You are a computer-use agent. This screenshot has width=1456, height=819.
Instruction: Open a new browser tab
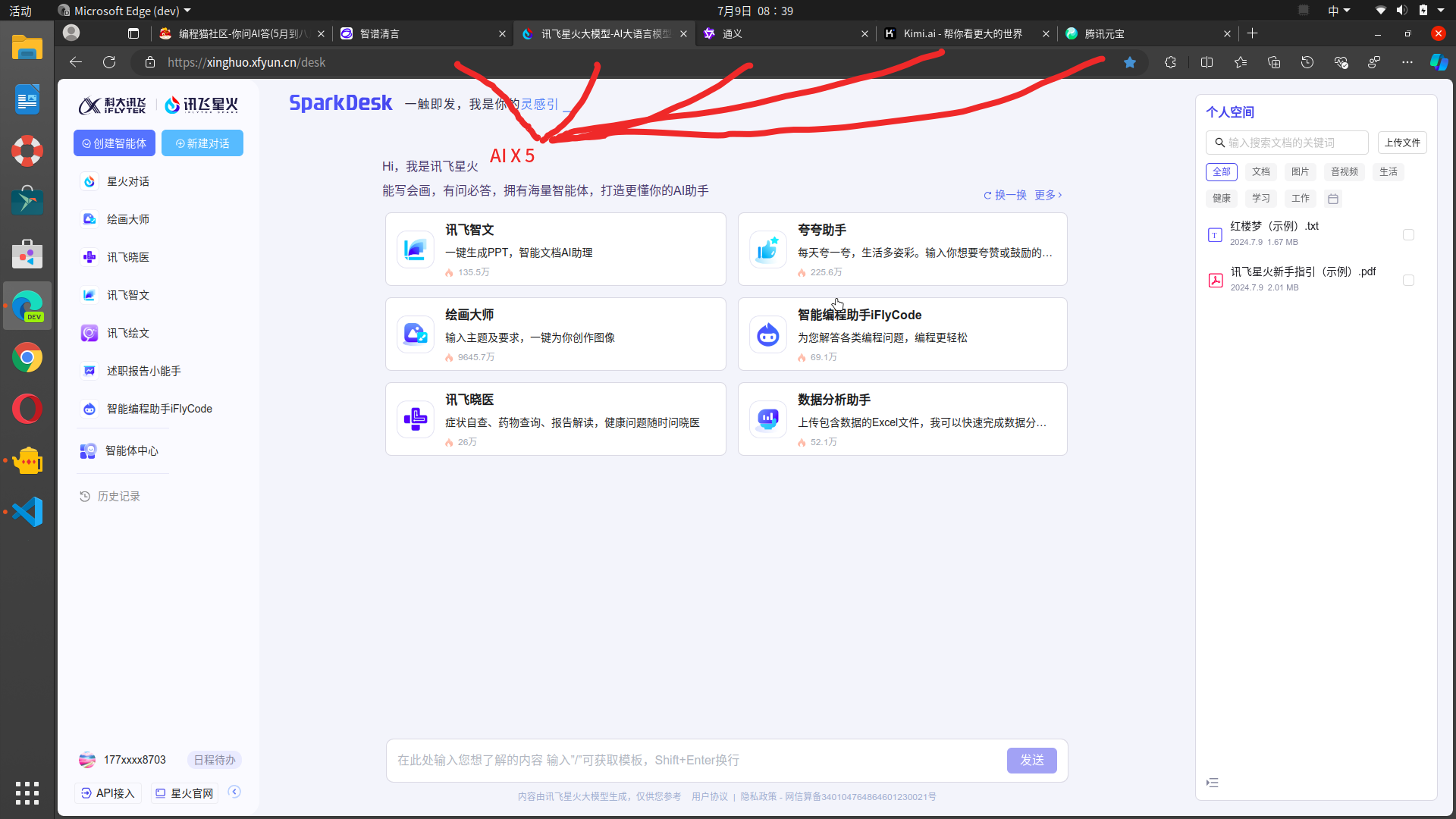[x=1252, y=33]
